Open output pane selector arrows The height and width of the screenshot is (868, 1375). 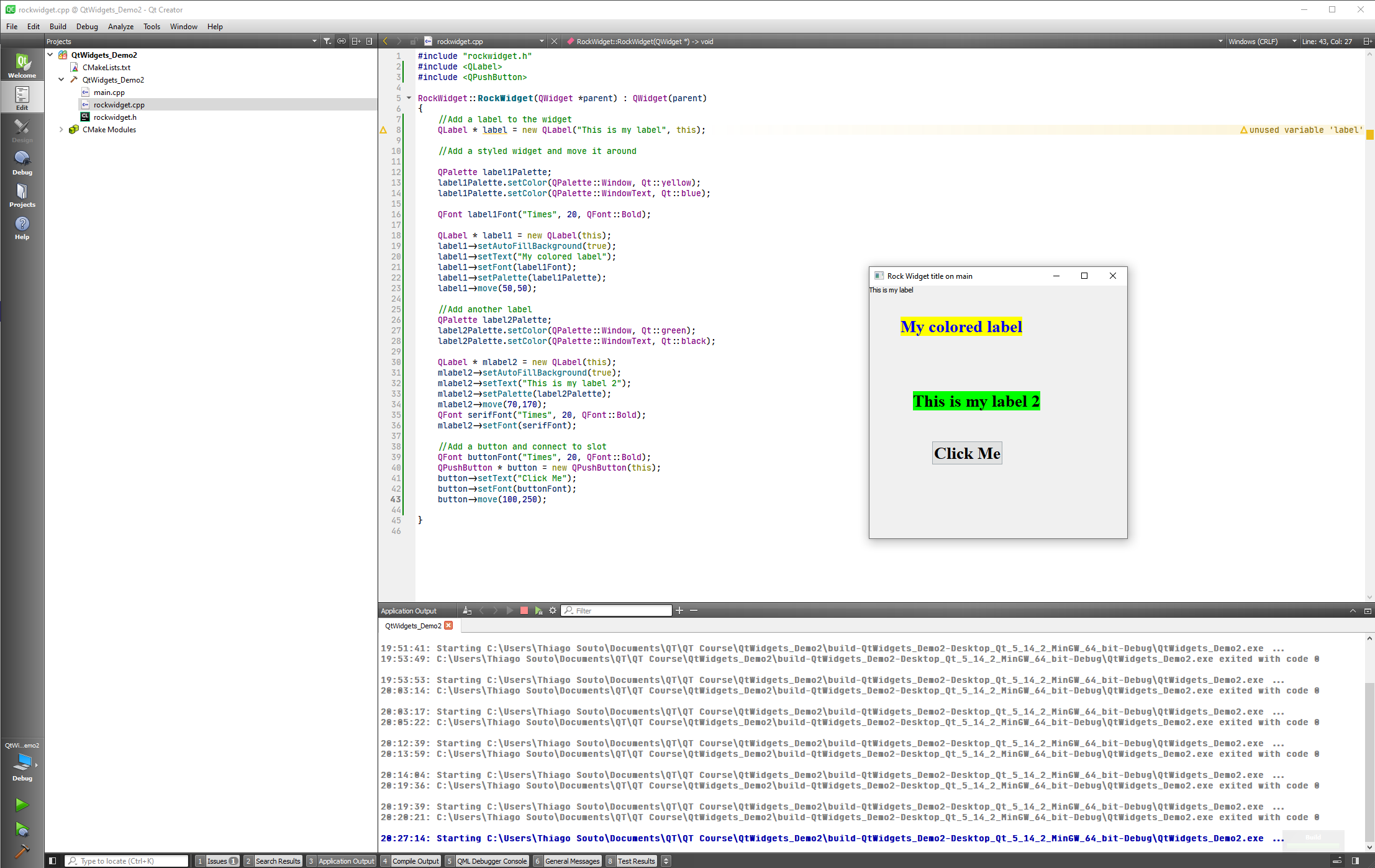(666, 861)
